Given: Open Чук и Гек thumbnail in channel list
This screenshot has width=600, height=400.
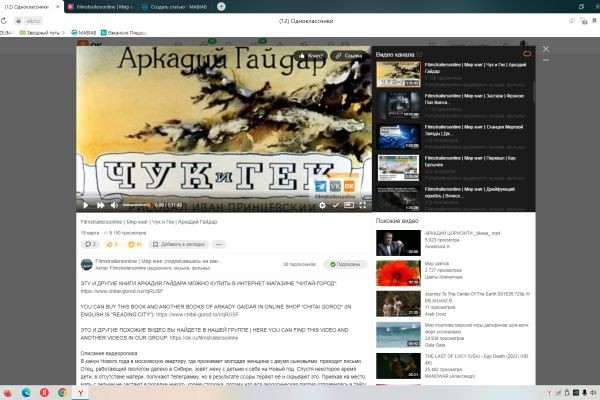Looking at the screenshot, I should click(x=398, y=74).
